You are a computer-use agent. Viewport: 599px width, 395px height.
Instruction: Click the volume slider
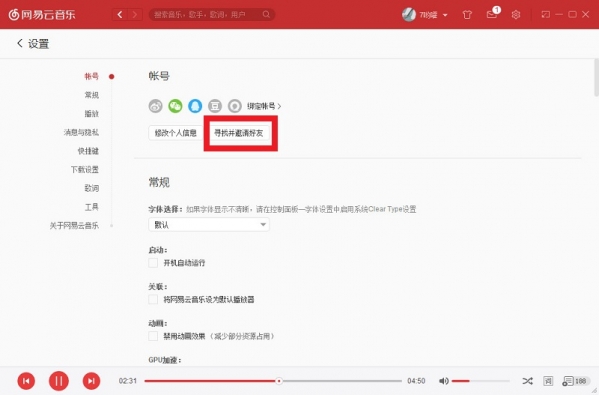point(481,381)
